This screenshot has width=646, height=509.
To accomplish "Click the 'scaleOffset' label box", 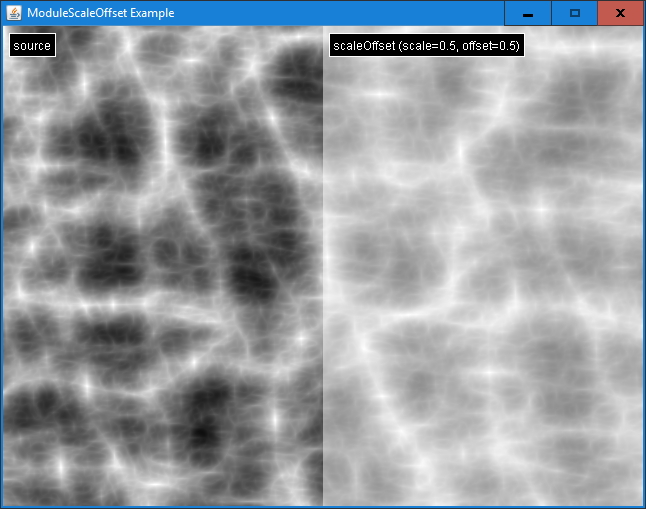I will click(x=426, y=46).
